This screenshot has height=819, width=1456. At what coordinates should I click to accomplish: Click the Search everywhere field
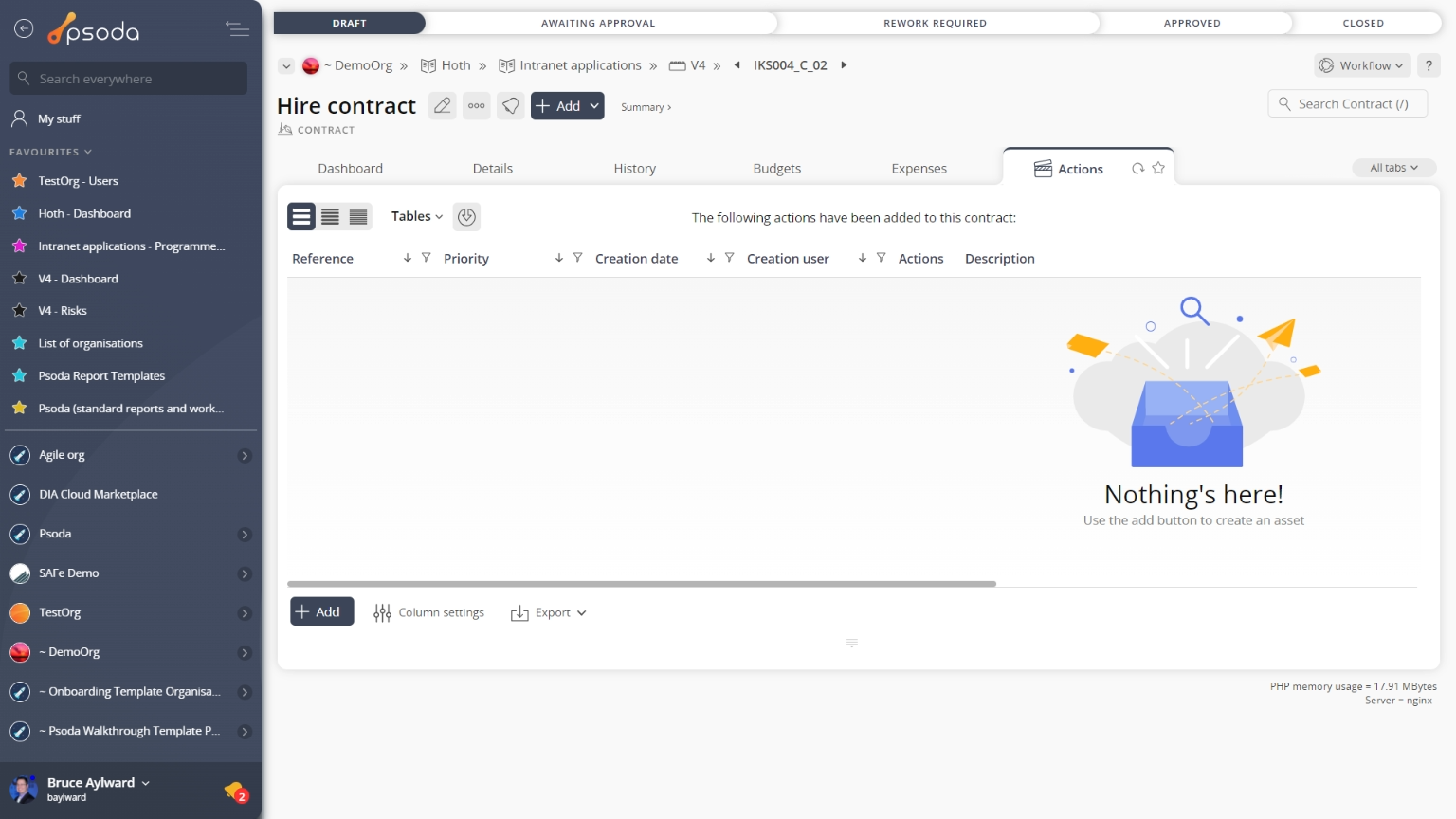point(129,79)
